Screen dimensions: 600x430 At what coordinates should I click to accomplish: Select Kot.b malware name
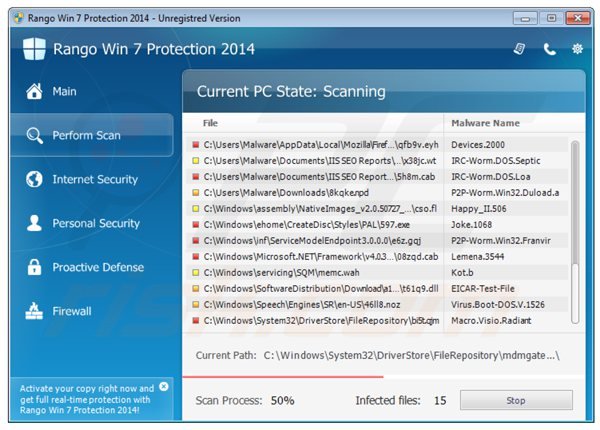pyautogui.click(x=462, y=273)
